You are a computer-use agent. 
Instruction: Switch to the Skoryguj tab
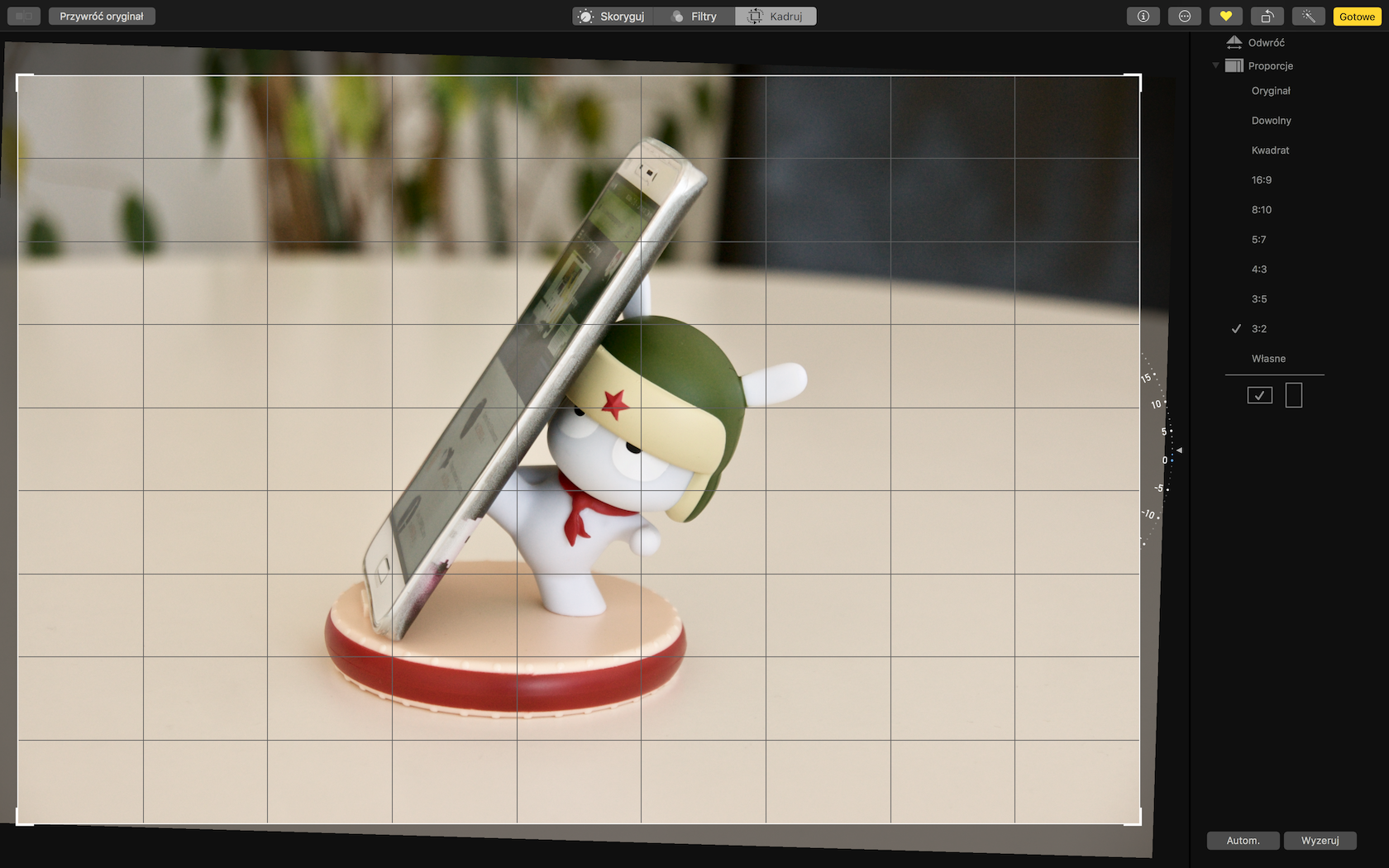(x=613, y=17)
